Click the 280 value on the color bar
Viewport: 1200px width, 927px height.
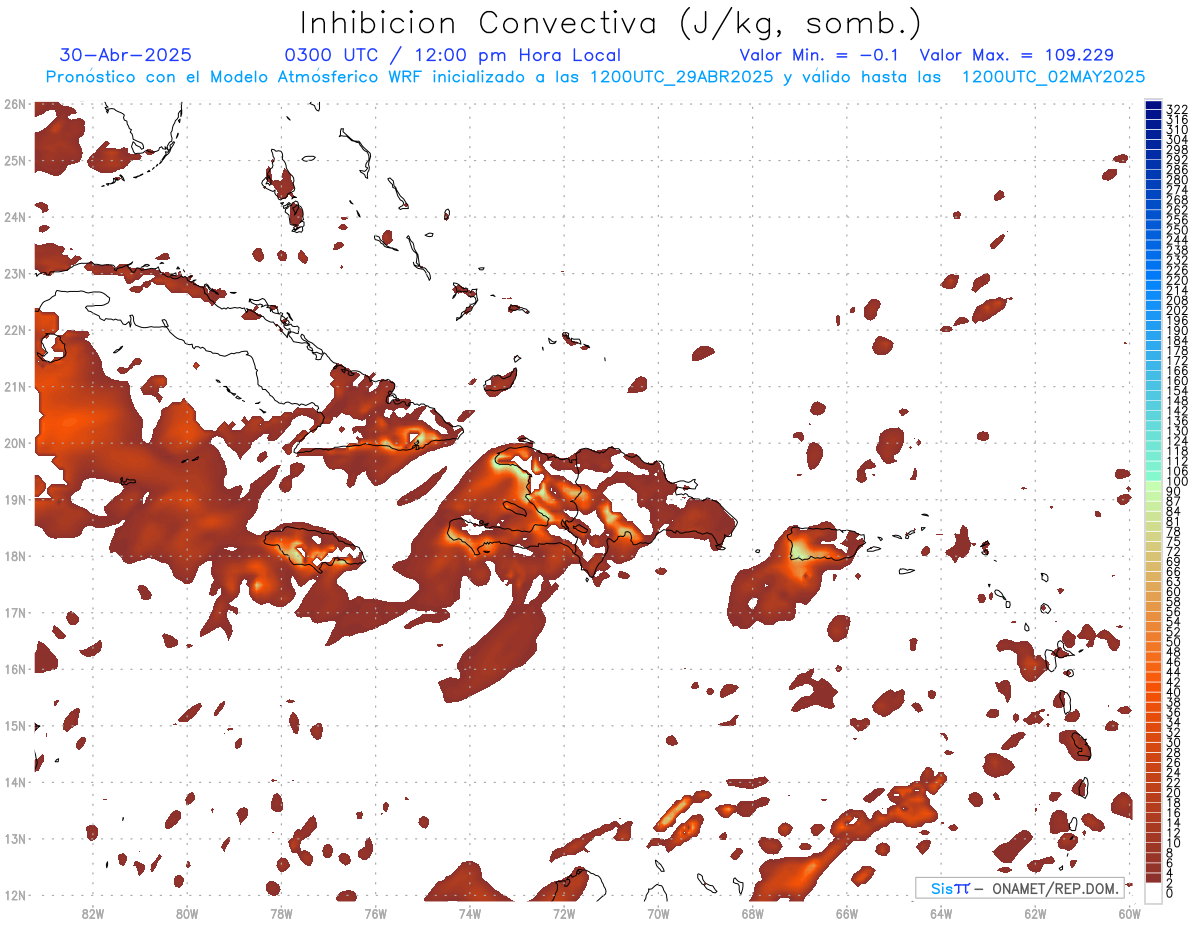[1177, 179]
